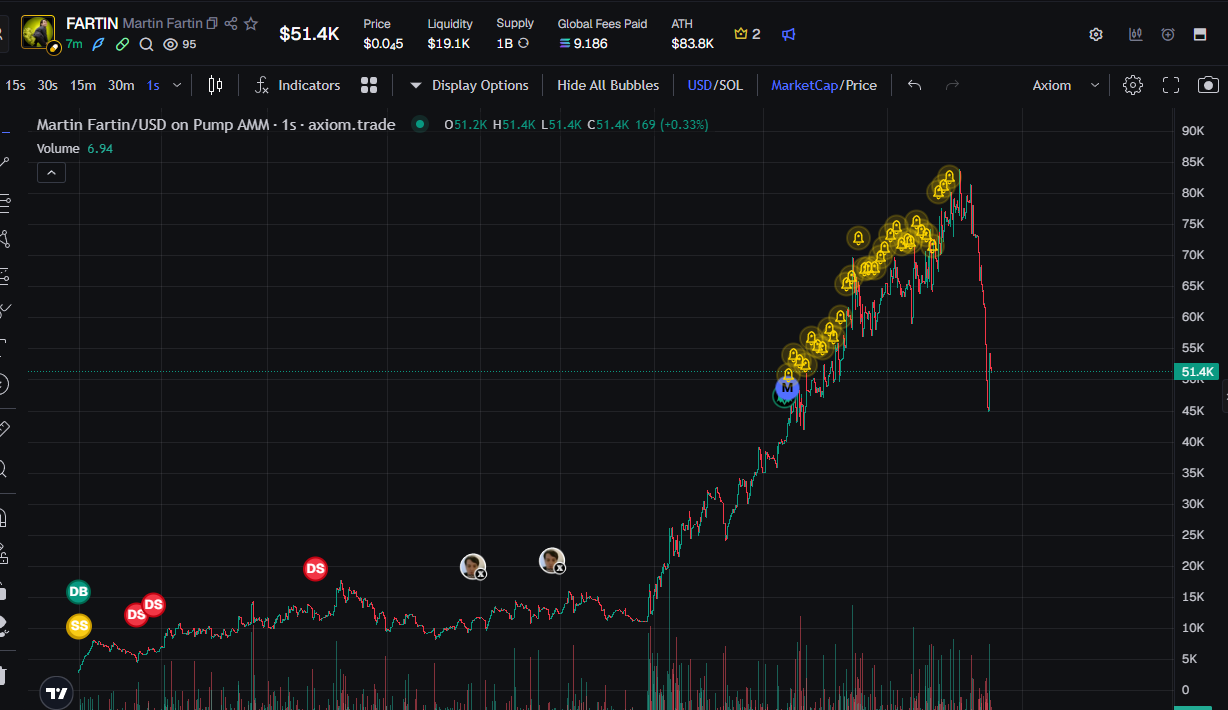
Task: Switch chart to Price mode
Action: [861, 85]
